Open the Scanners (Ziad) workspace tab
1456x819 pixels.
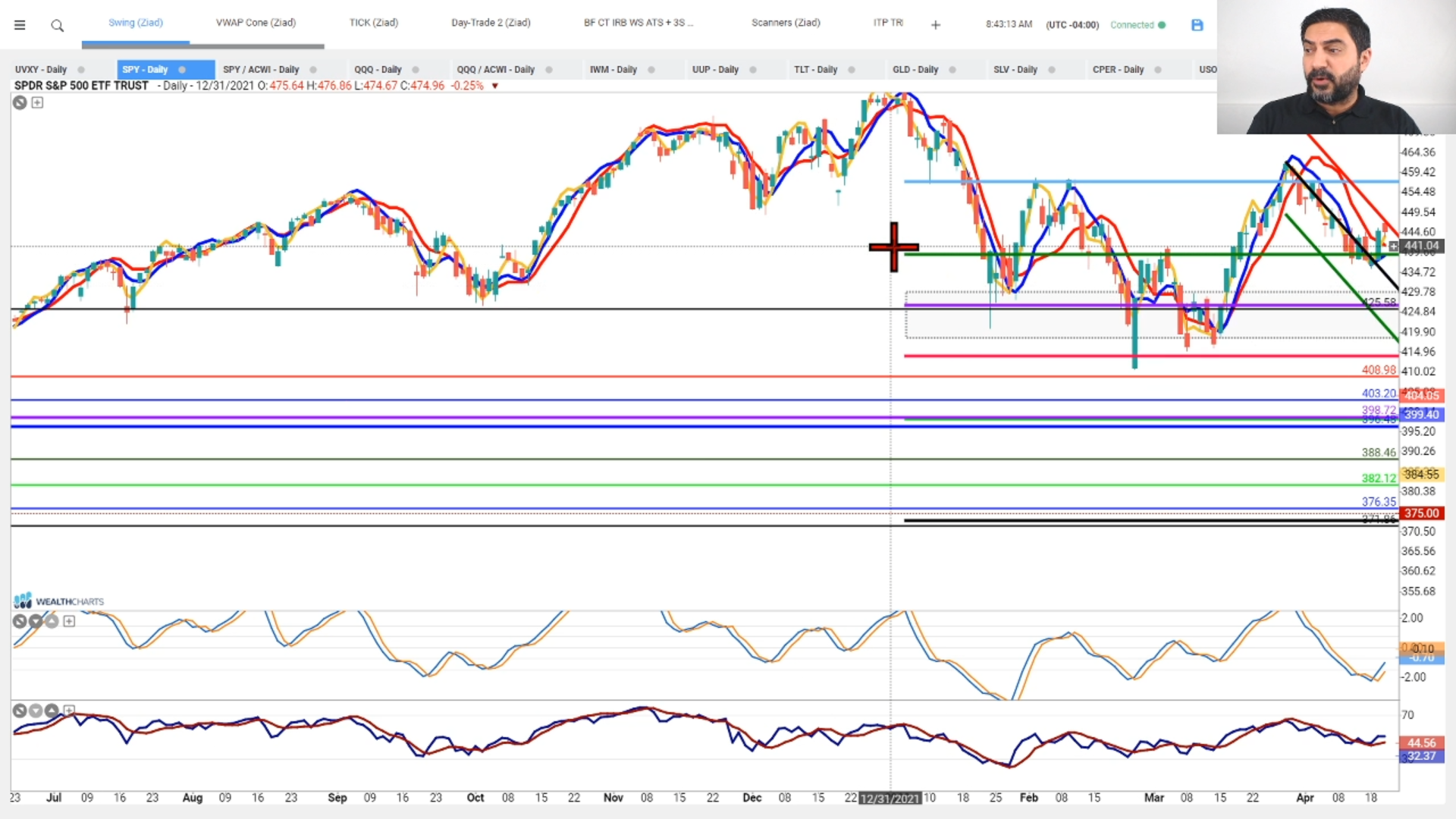(786, 23)
